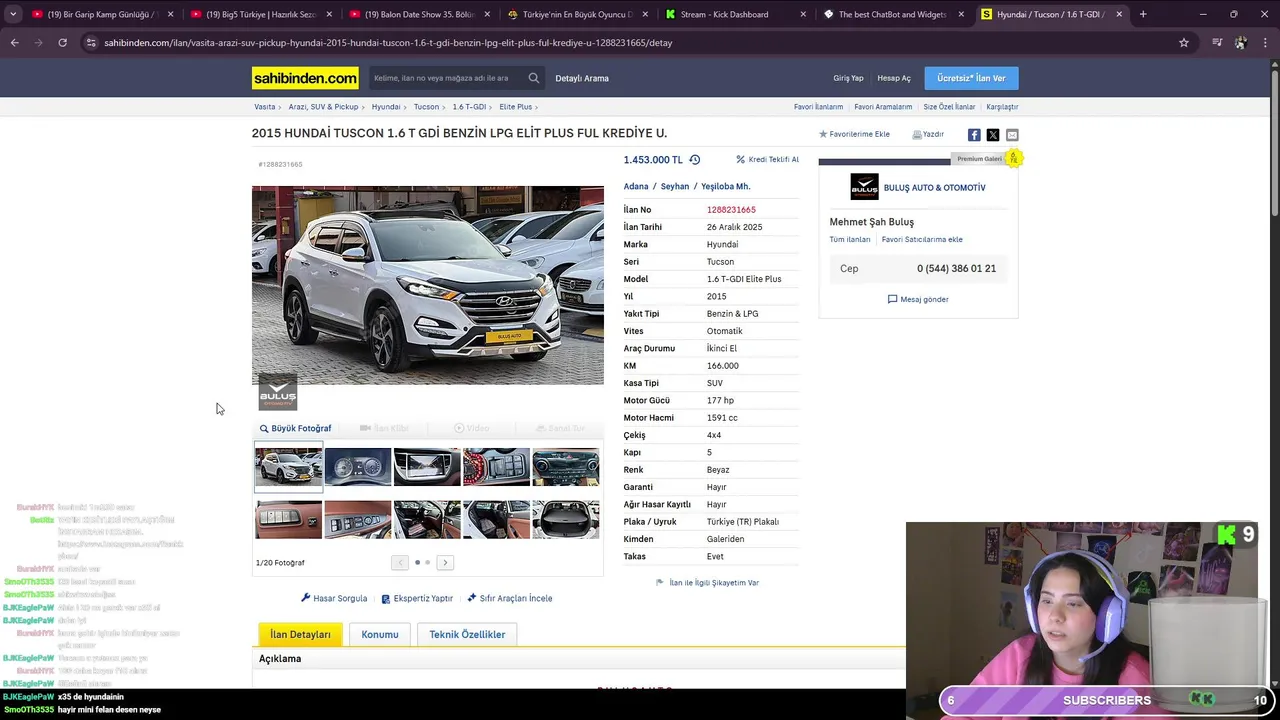Select the speedometer thumbnail photo

[x=358, y=467]
